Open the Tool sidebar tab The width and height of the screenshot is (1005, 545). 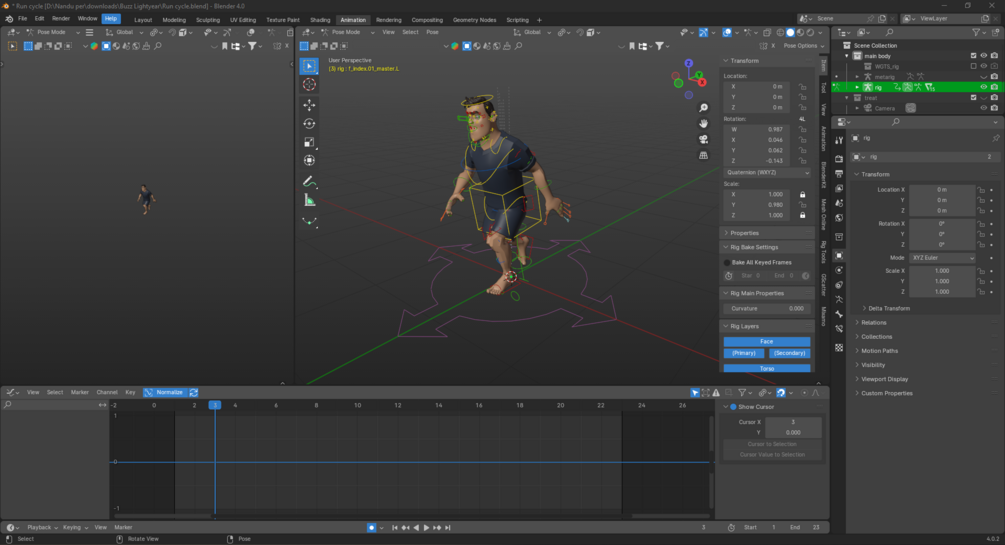click(x=824, y=87)
